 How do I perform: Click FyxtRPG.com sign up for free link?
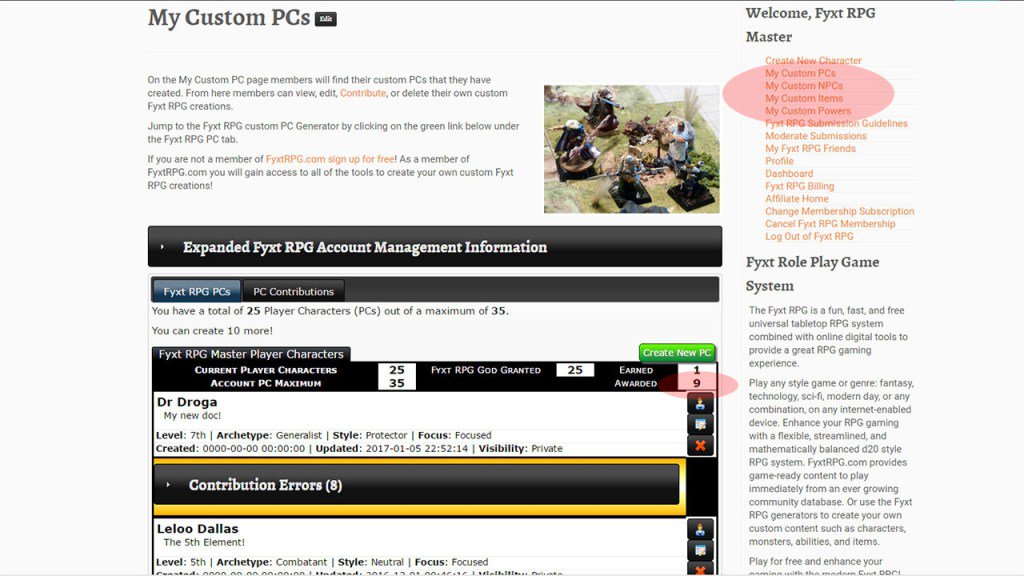click(x=330, y=159)
